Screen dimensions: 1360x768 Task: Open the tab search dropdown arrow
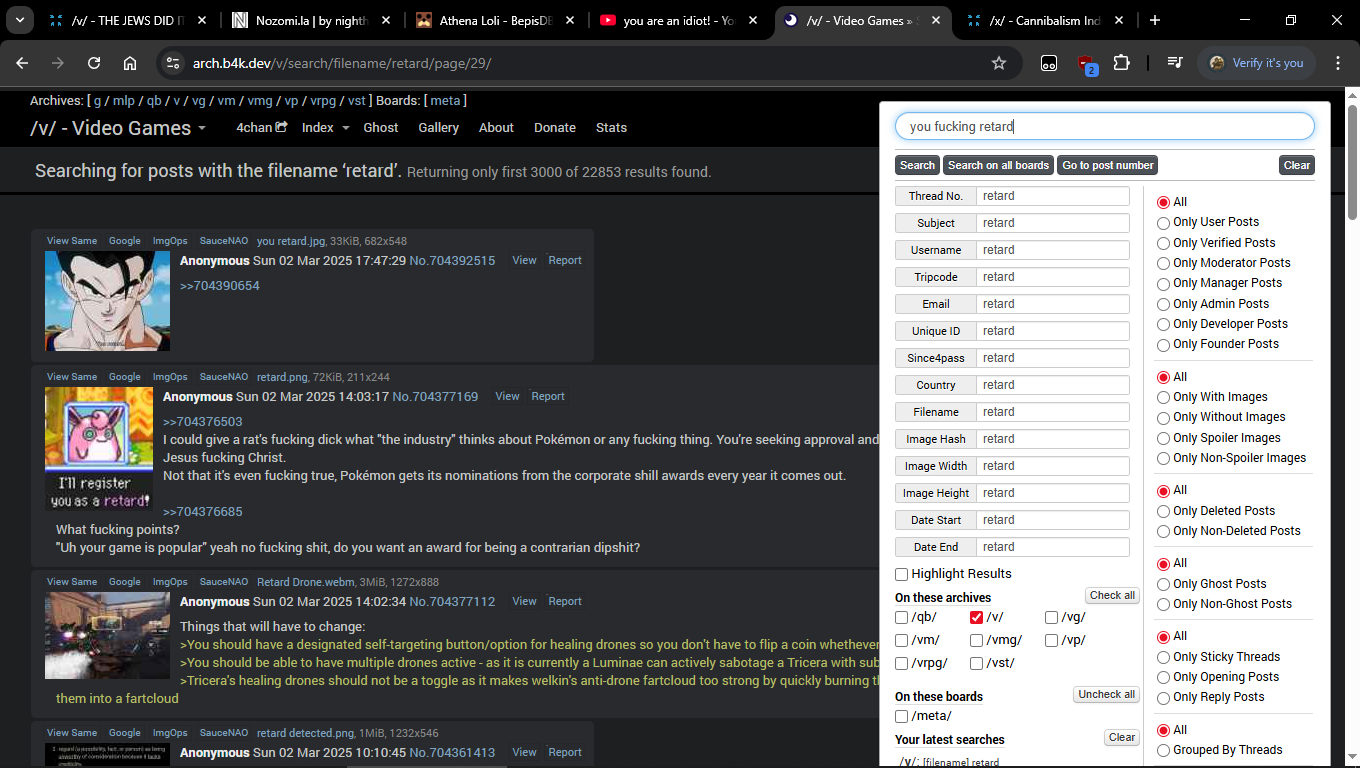[20, 20]
